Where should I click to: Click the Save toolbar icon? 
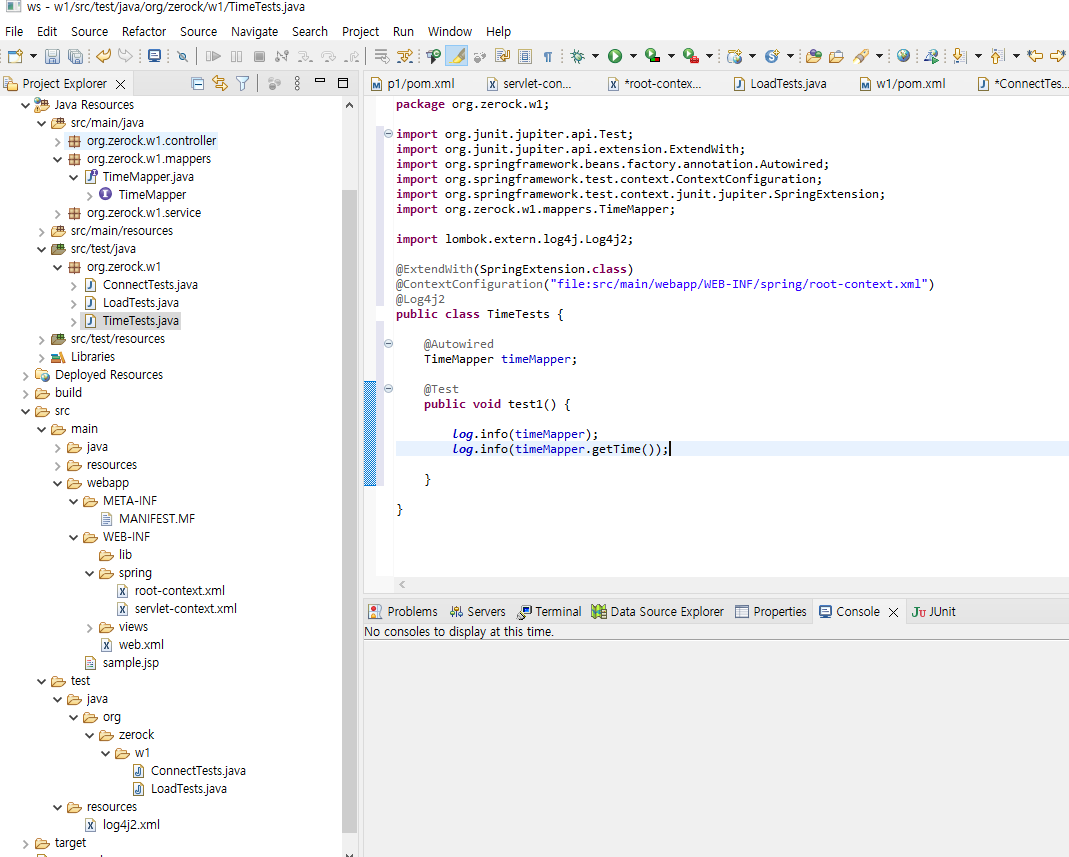[52, 57]
